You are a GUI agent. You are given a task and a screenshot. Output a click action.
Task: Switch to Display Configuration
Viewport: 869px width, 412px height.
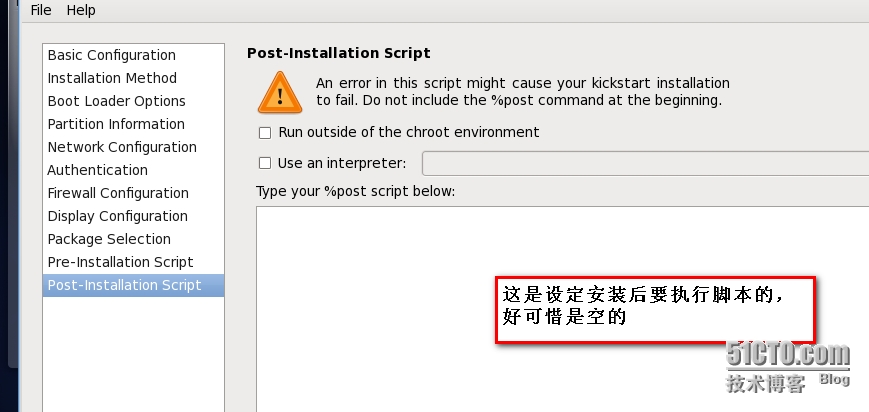[117, 216]
